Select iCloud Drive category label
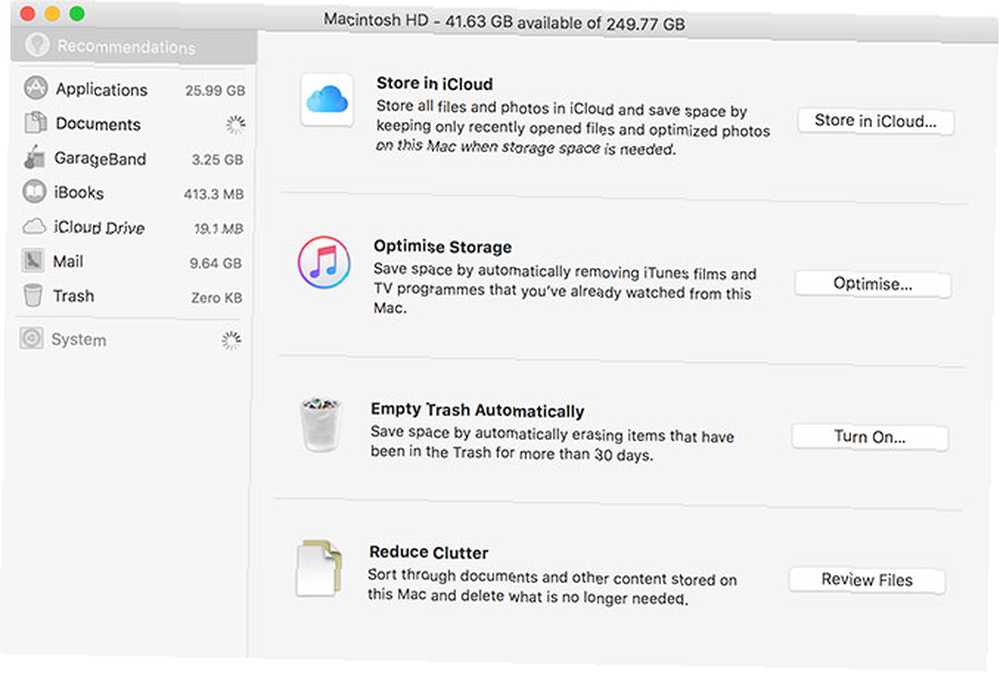 [x=99, y=228]
